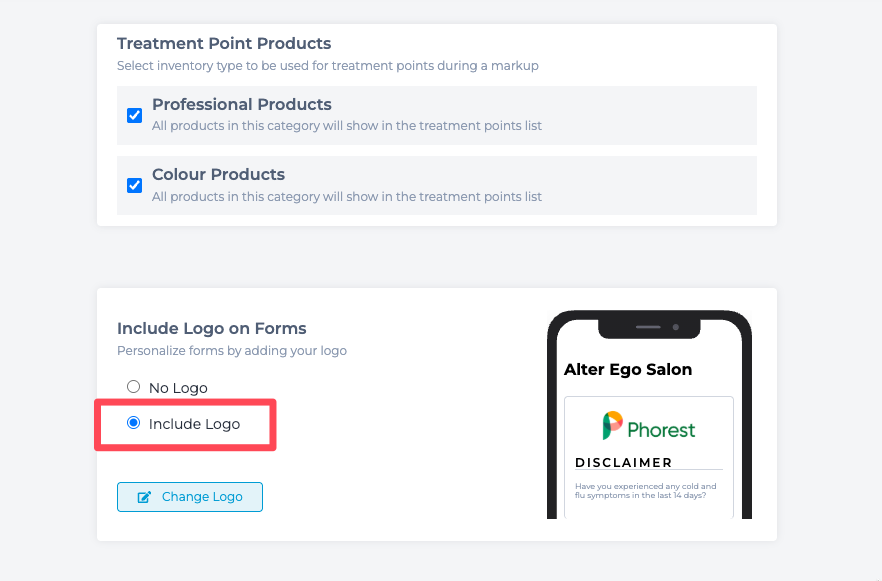The width and height of the screenshot is (882, 581).
Task: Select the Include Logo radio button
Action: (x=133, y=422)
